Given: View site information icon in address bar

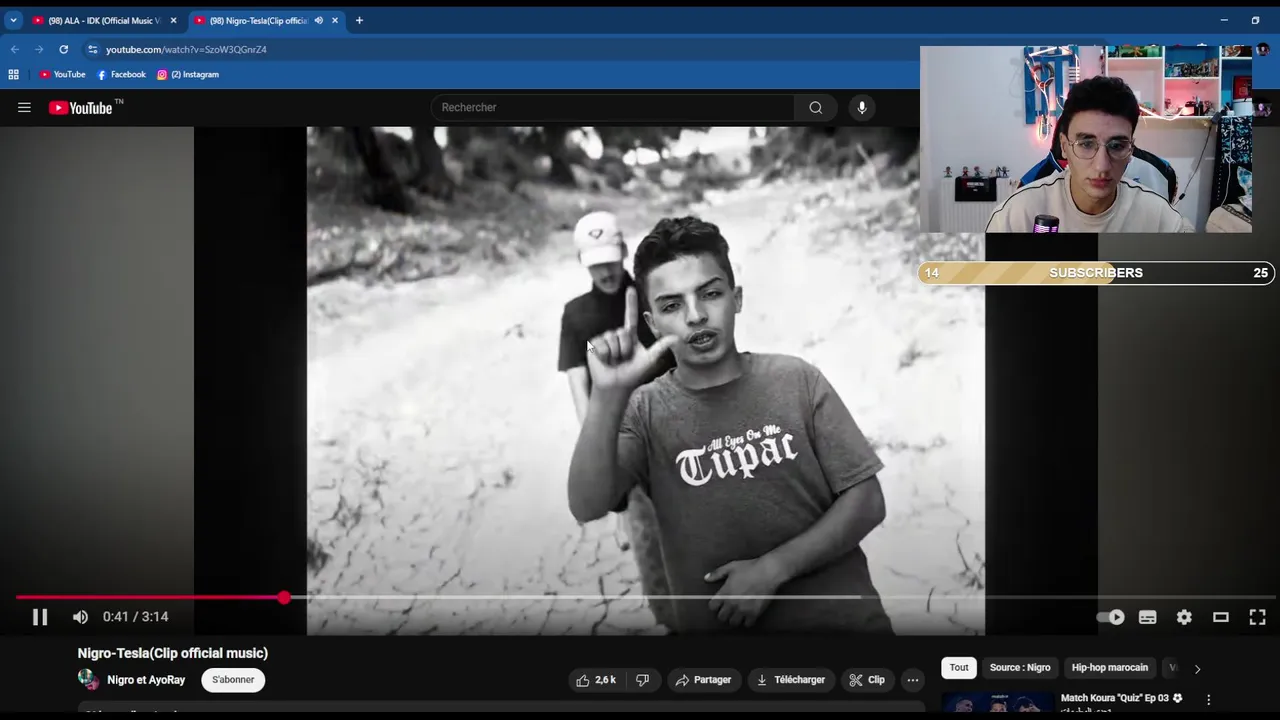Looking at the screenshot, I should click(92, 49).
